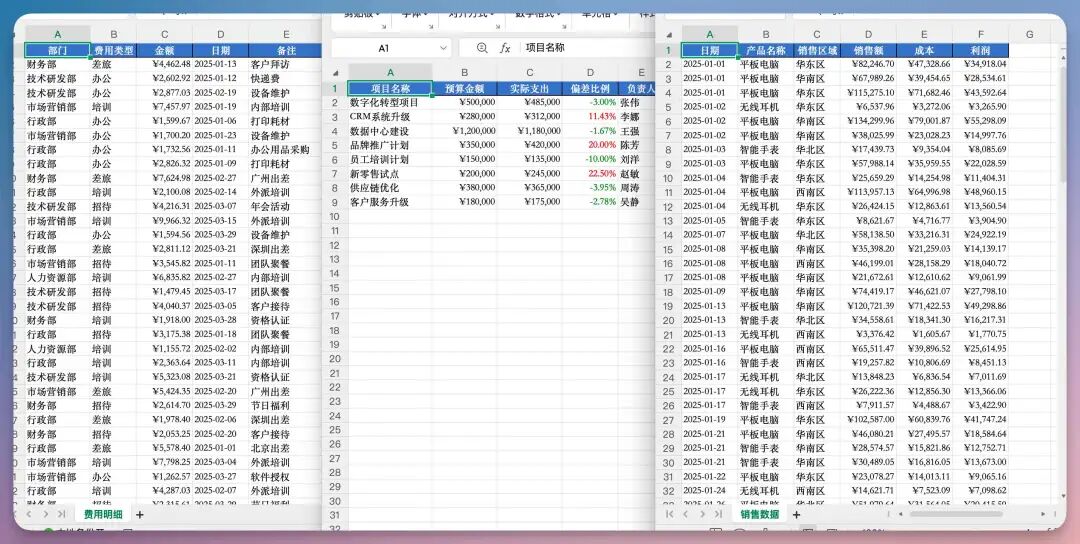1080x544 pixels.
Task: Click the 人力资源部 cell dated 2025-02-27
Action: [57, 278]
